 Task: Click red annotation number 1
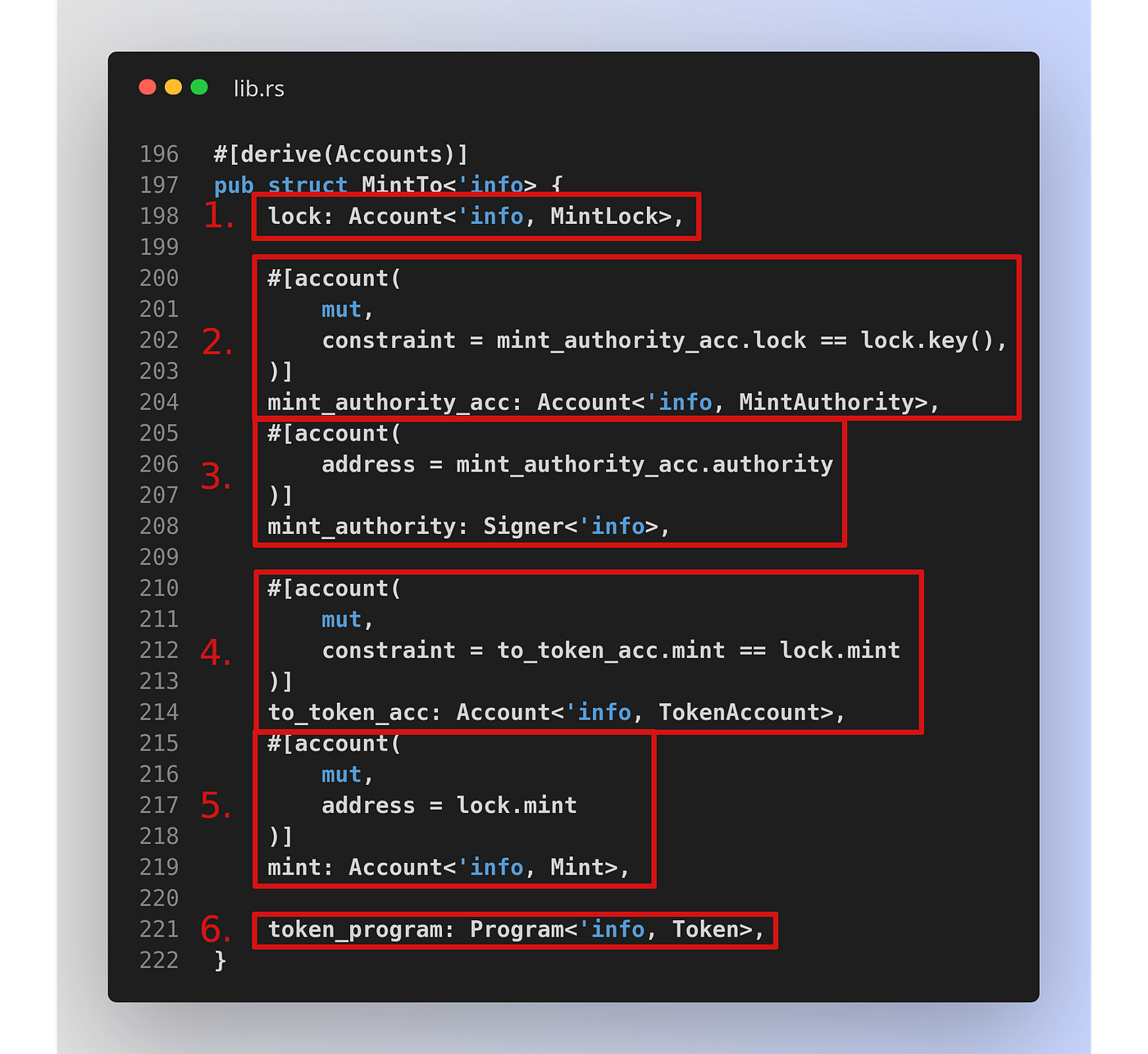click(x=218, y=216)
